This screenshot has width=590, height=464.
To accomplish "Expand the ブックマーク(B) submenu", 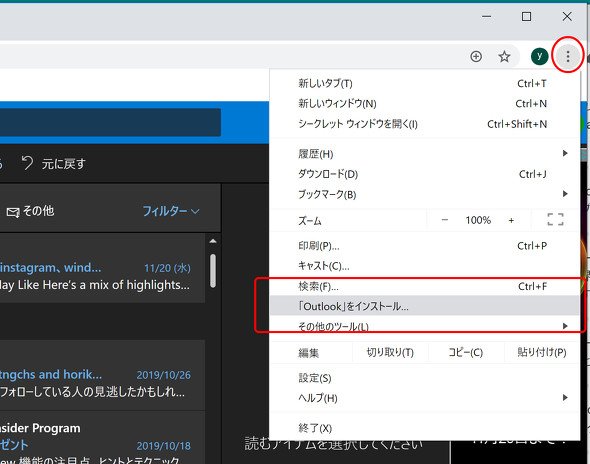I will coord(424,194).
